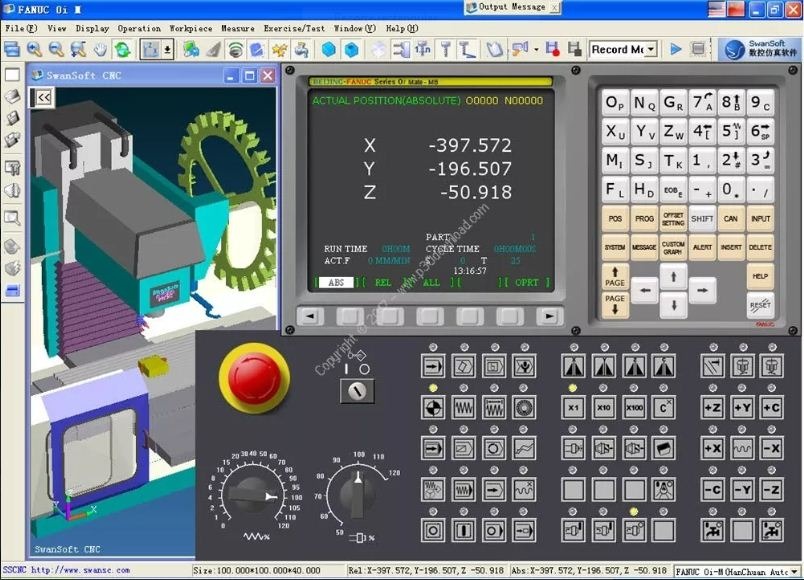
Task: Toggle the X1 handle increment button
Action: tap(573, 408)
